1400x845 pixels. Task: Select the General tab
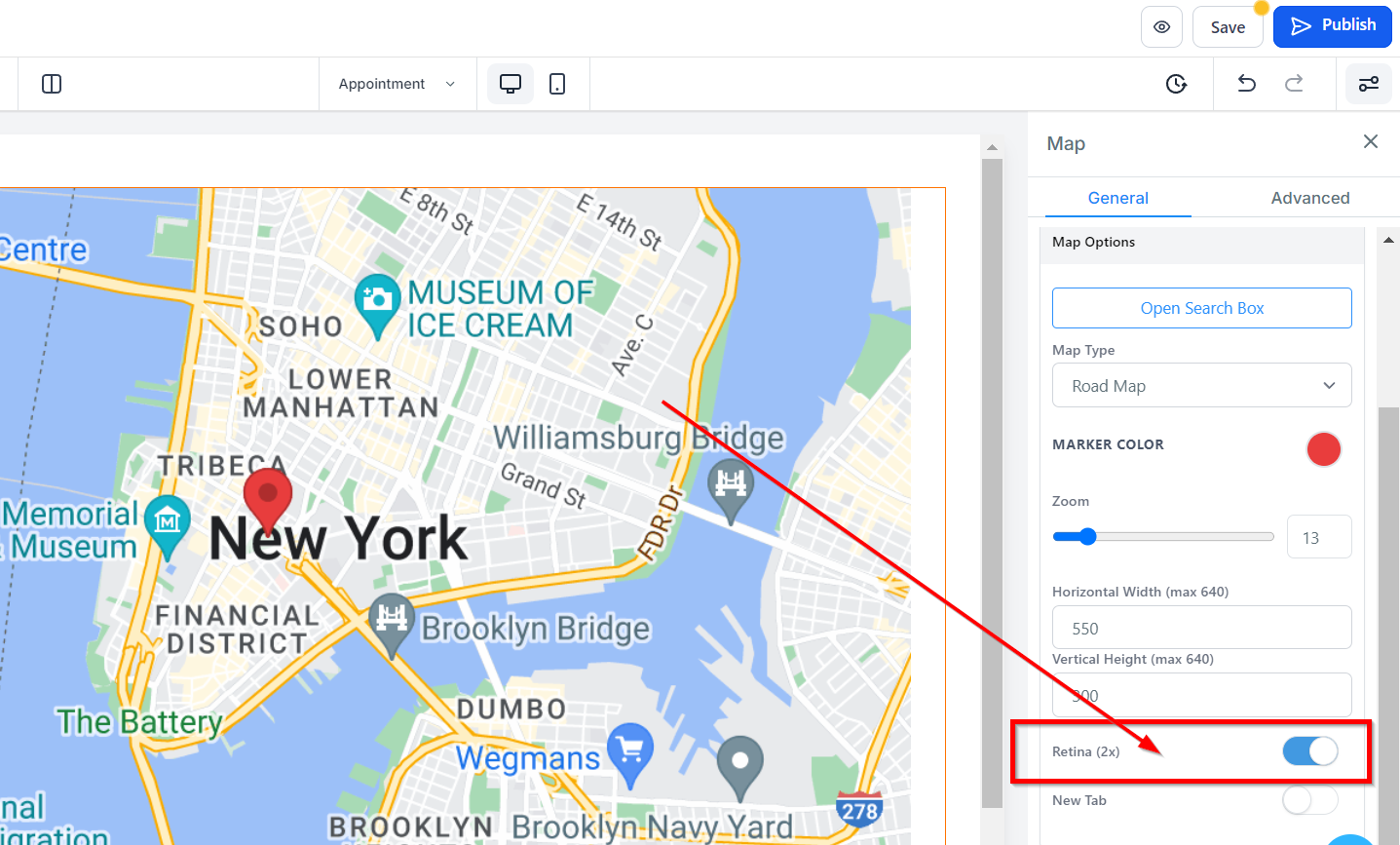point(1118,198)
